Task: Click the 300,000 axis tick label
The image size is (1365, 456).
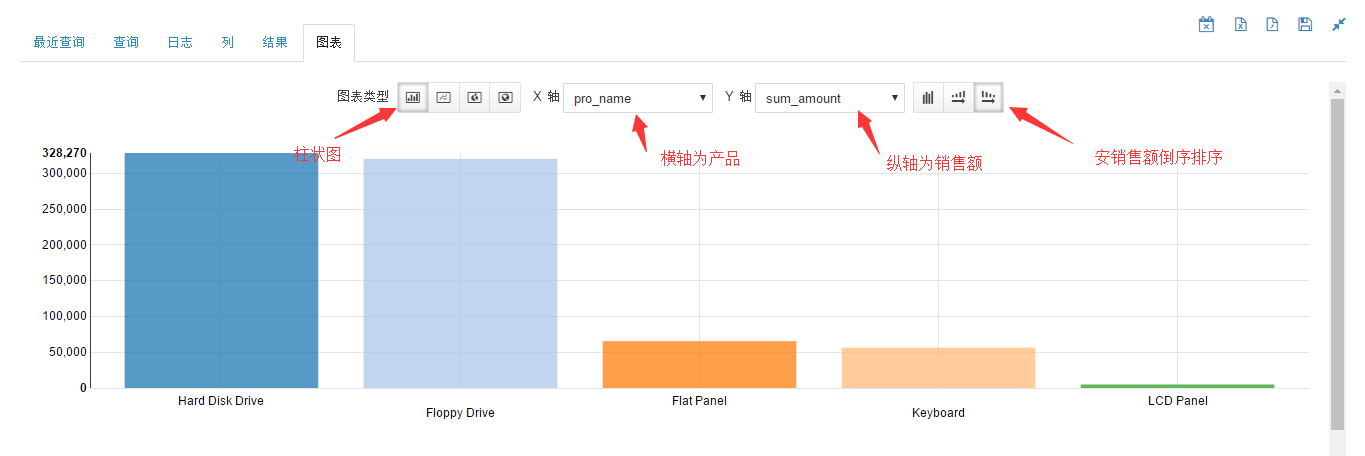Action: pyautogui.click(x=65, y=173)
